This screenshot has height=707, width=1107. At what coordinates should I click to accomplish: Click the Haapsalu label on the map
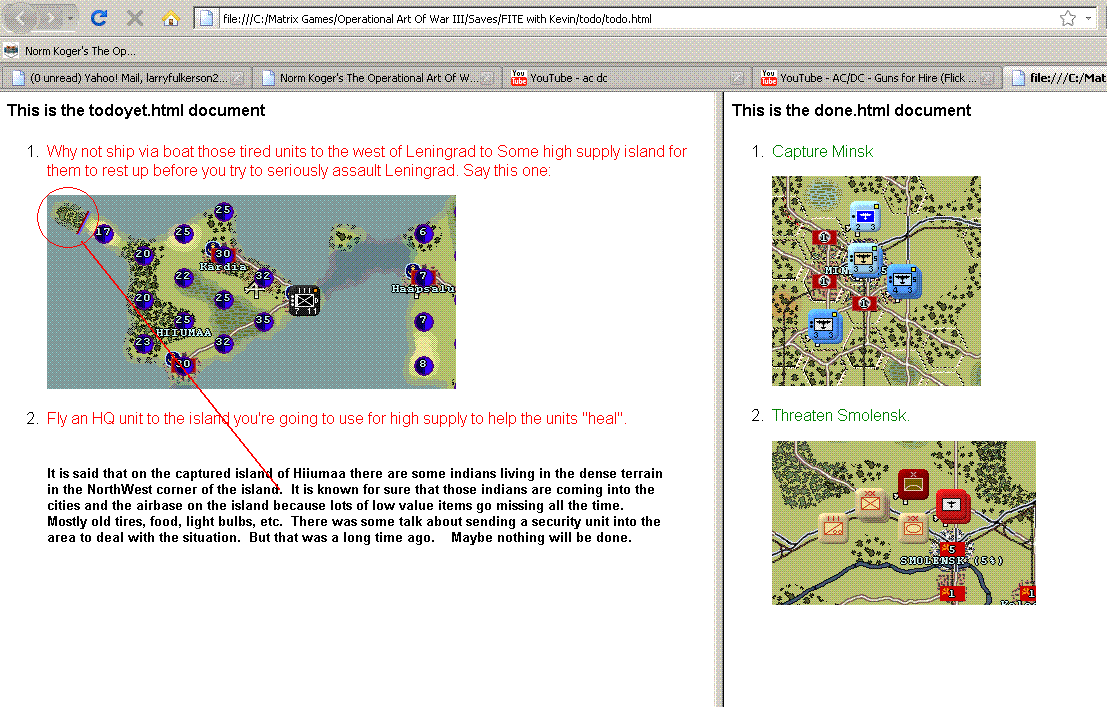pos(424,289)
